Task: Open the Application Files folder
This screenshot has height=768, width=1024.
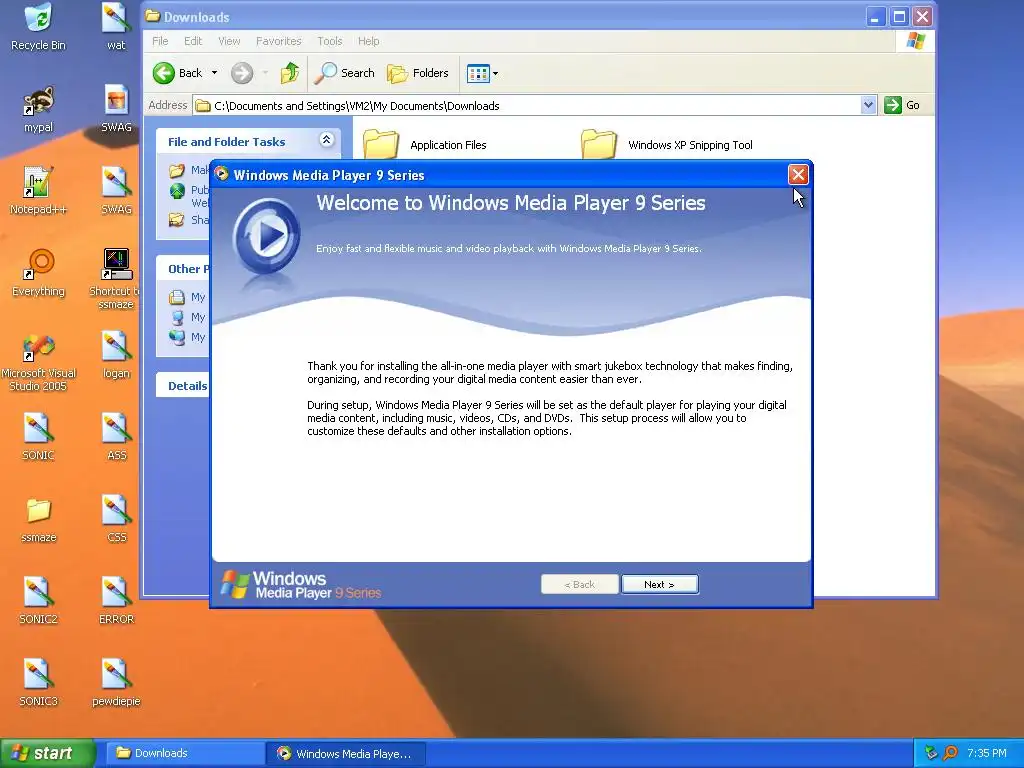Action: (x=425, y=144)
